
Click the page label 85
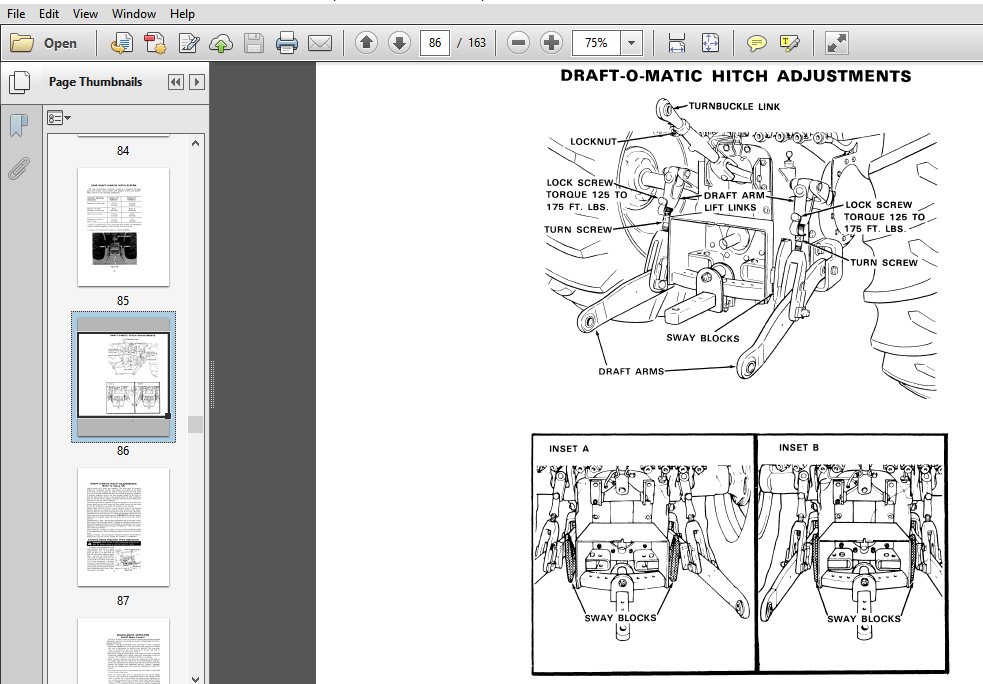coord(123,301)
